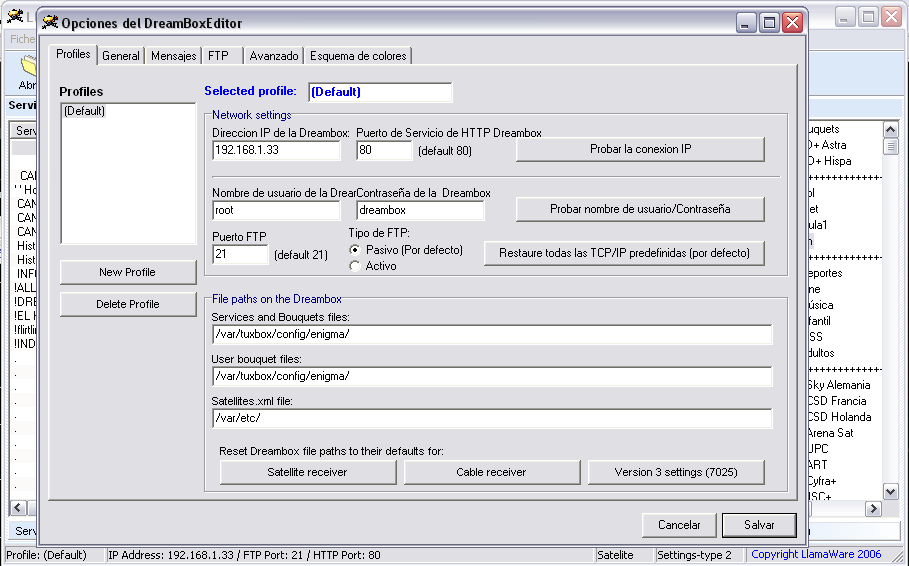Switch to the FTP tab
Image resolution: width=909 pixels, height=566 pixels.
tap(222, 56)
